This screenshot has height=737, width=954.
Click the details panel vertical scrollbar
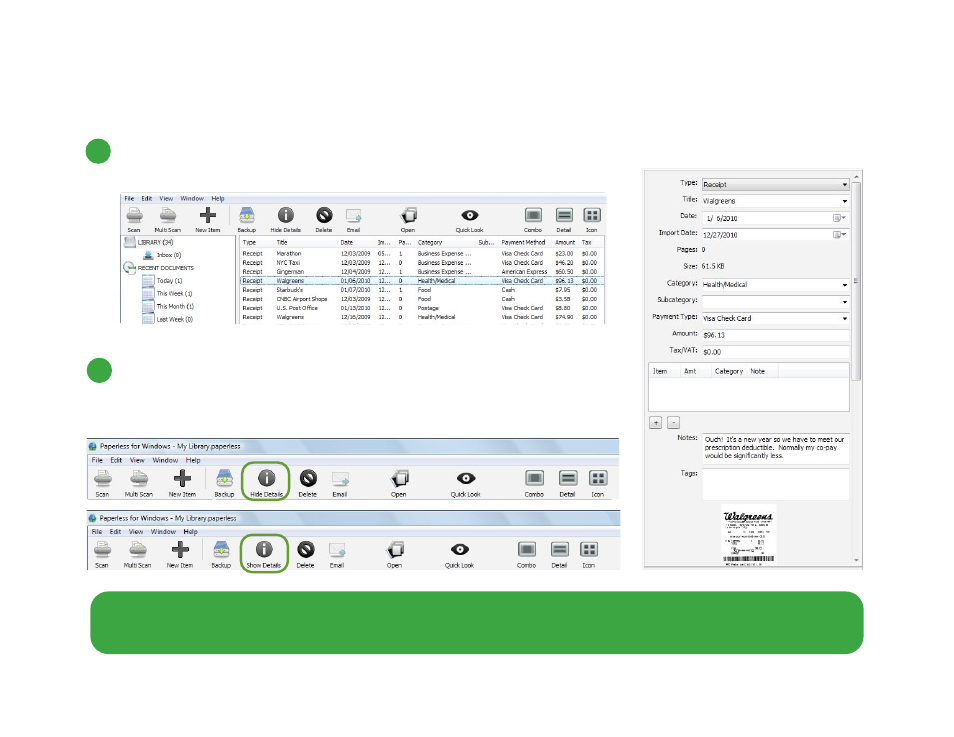pos(856,280)
